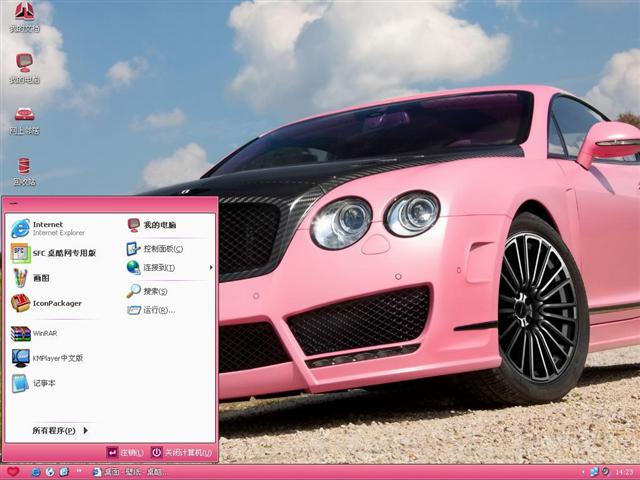Viewport: 640px width, 480px height.
Task: Click the 14:23 system tray clock
Action: coord(624,472)
